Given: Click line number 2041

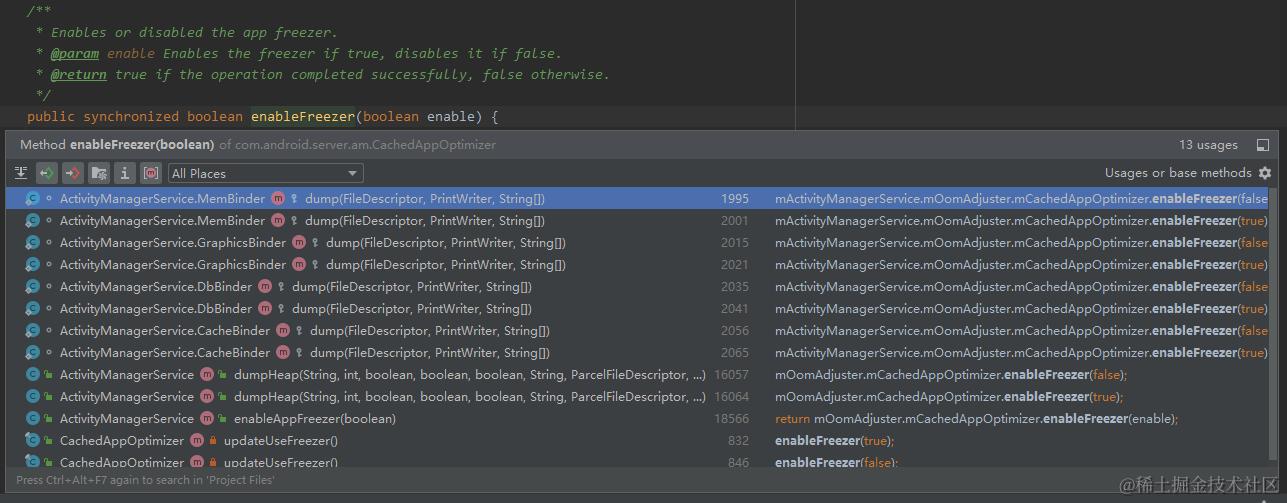Looking at the screenshot, I should pyautogui.click(x=734, y=309).
